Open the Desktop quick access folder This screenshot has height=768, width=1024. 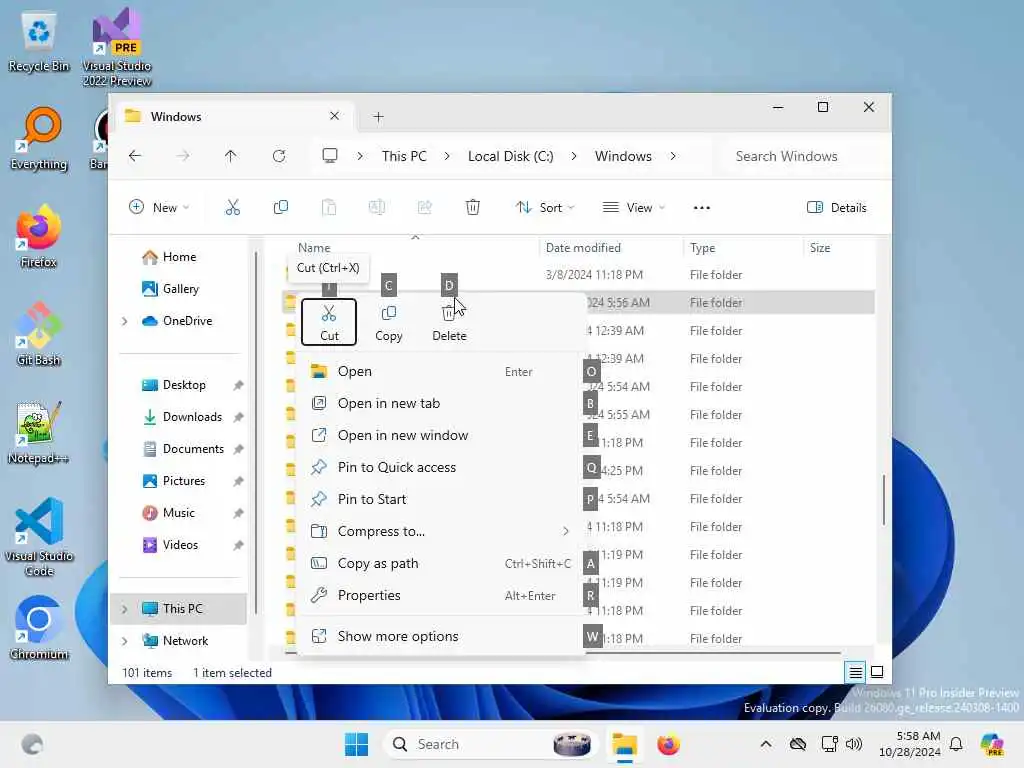(x=184, y=385)
